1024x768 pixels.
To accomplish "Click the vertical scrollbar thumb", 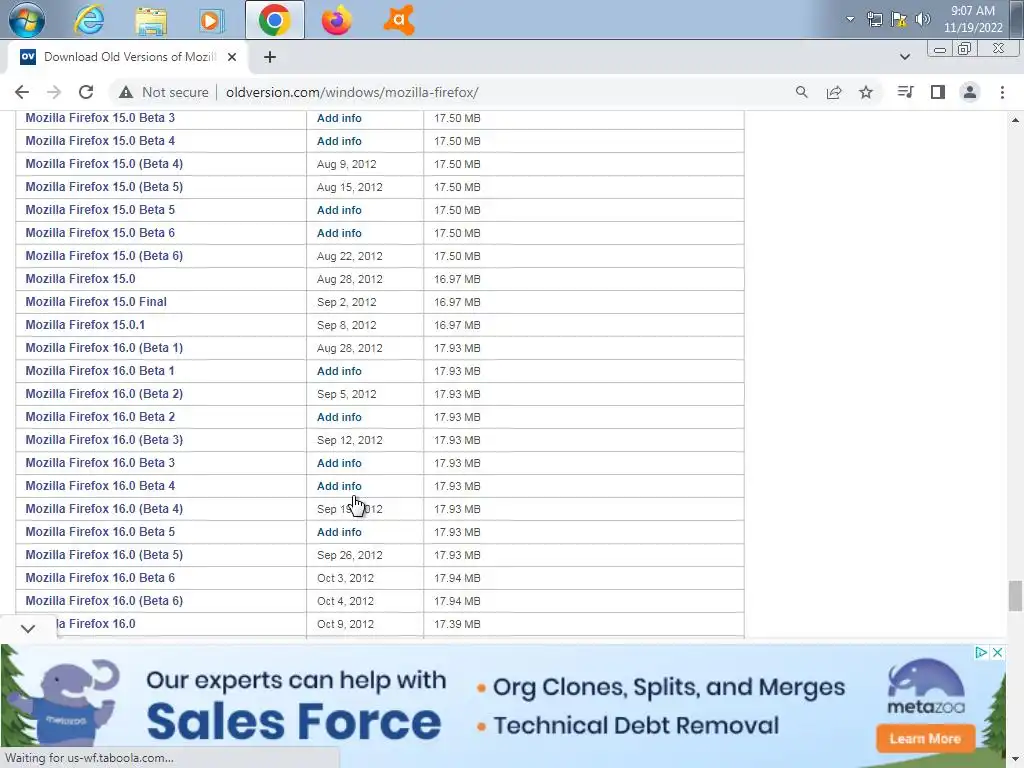I will coord(1014,596).
